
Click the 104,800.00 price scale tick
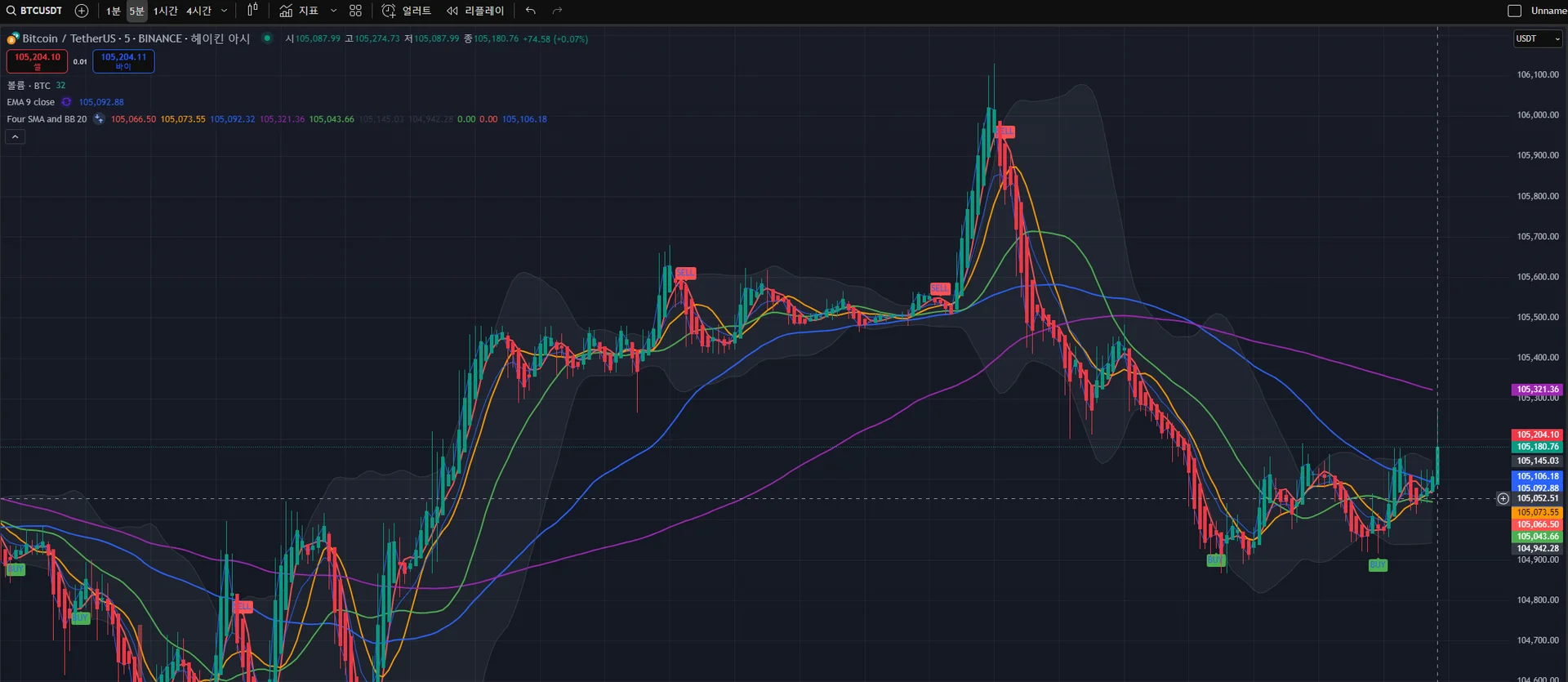[x=1538, y=600]
